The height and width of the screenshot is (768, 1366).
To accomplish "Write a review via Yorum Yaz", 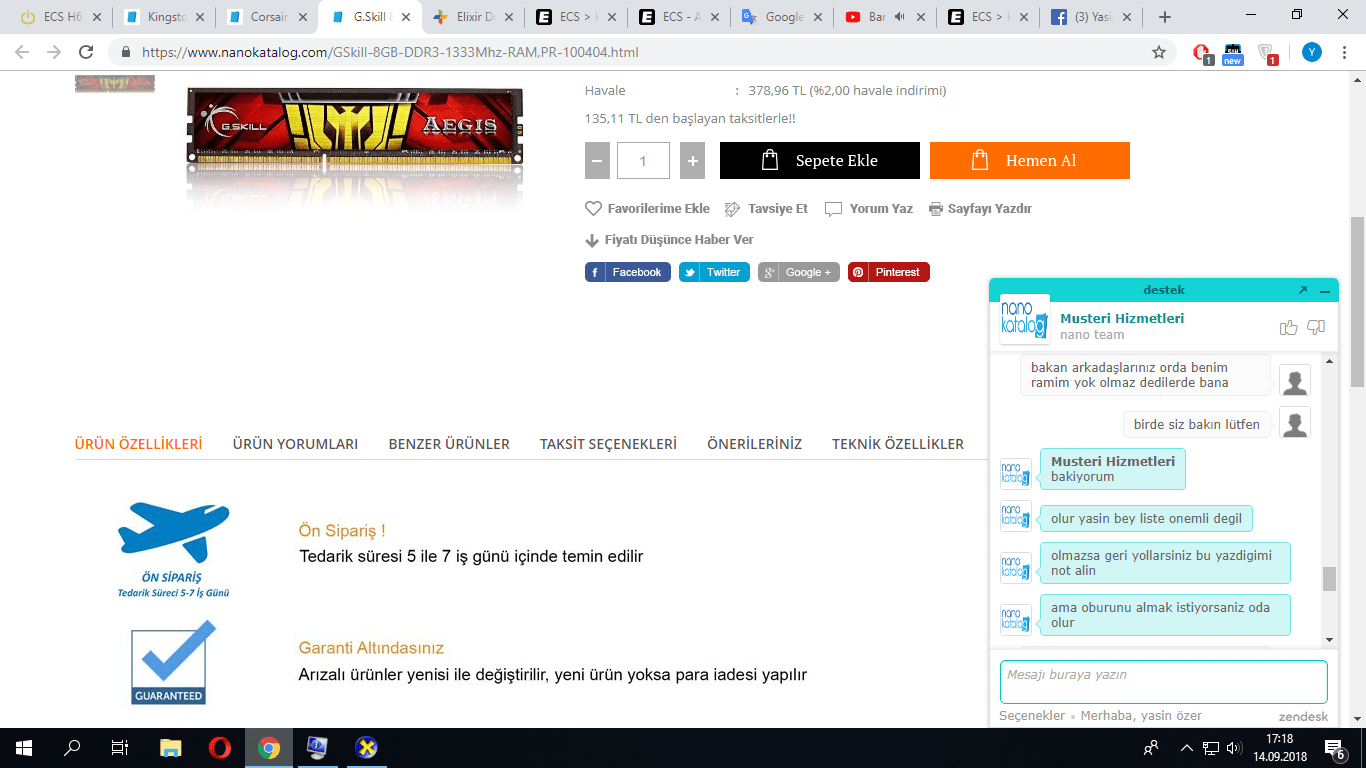I will pos(869,209).
